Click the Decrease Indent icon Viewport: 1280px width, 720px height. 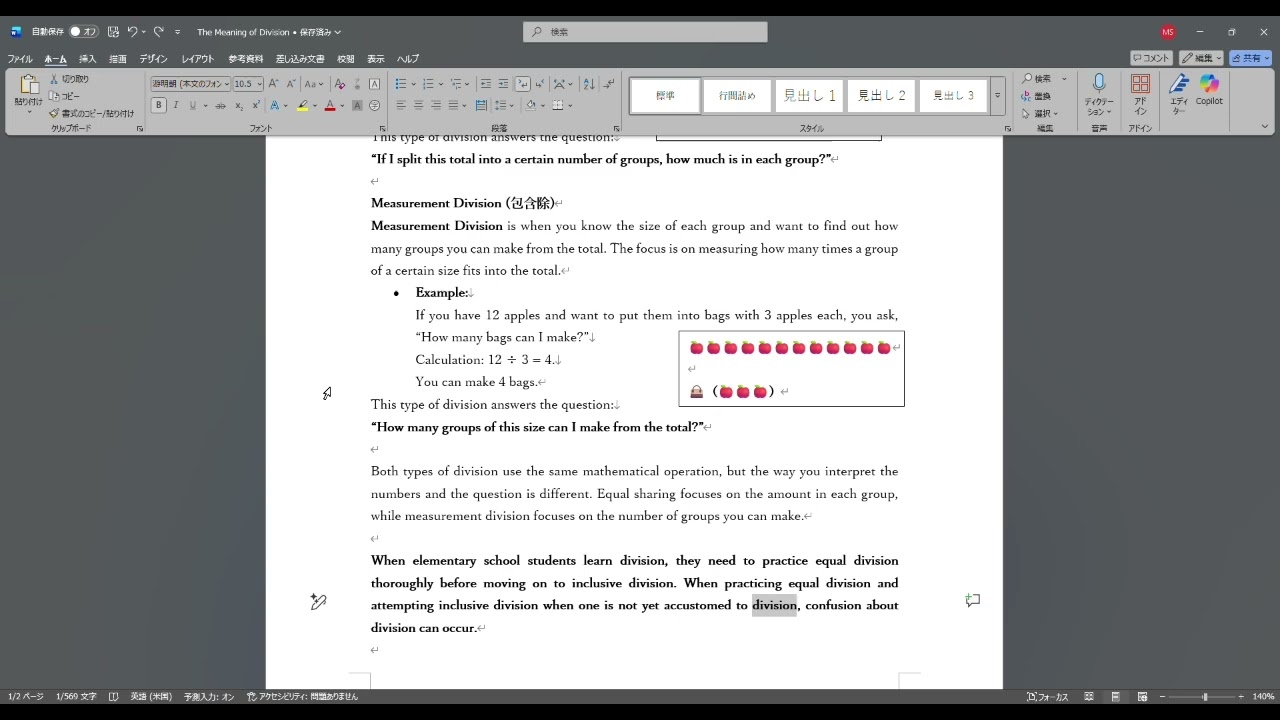[x=486, y=84]
